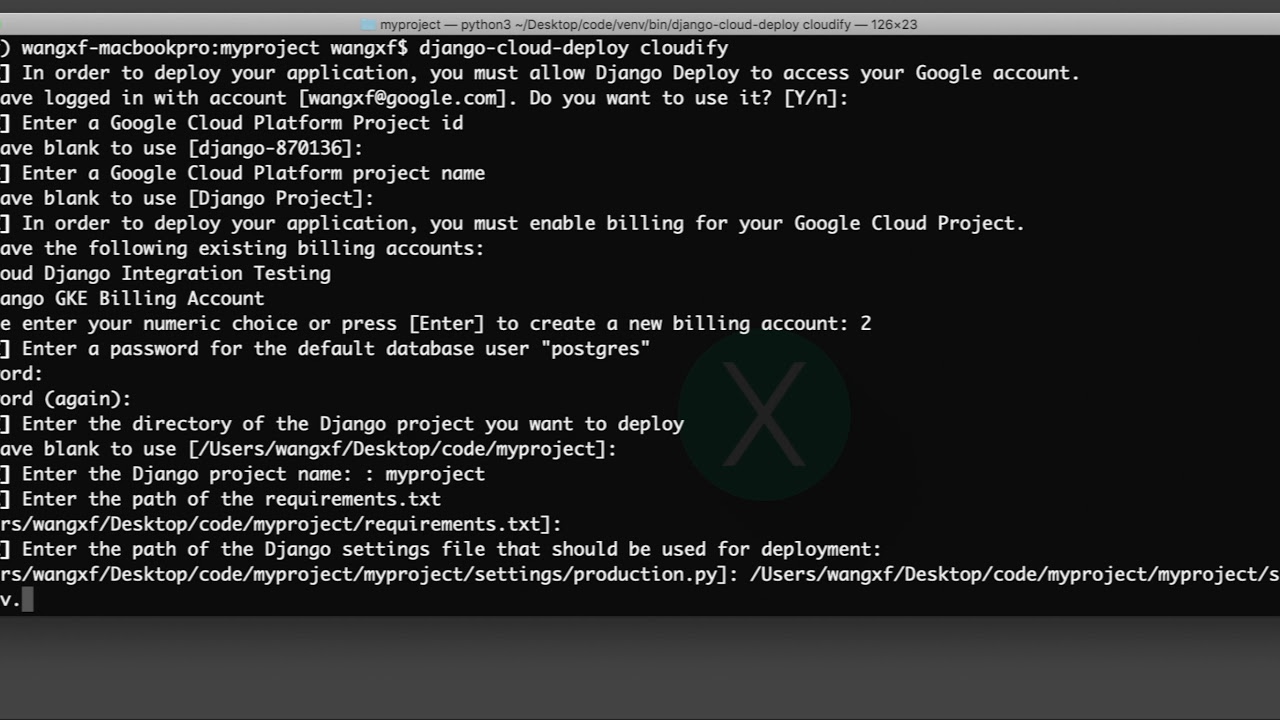Click the requirements.txt default path line

280,524
